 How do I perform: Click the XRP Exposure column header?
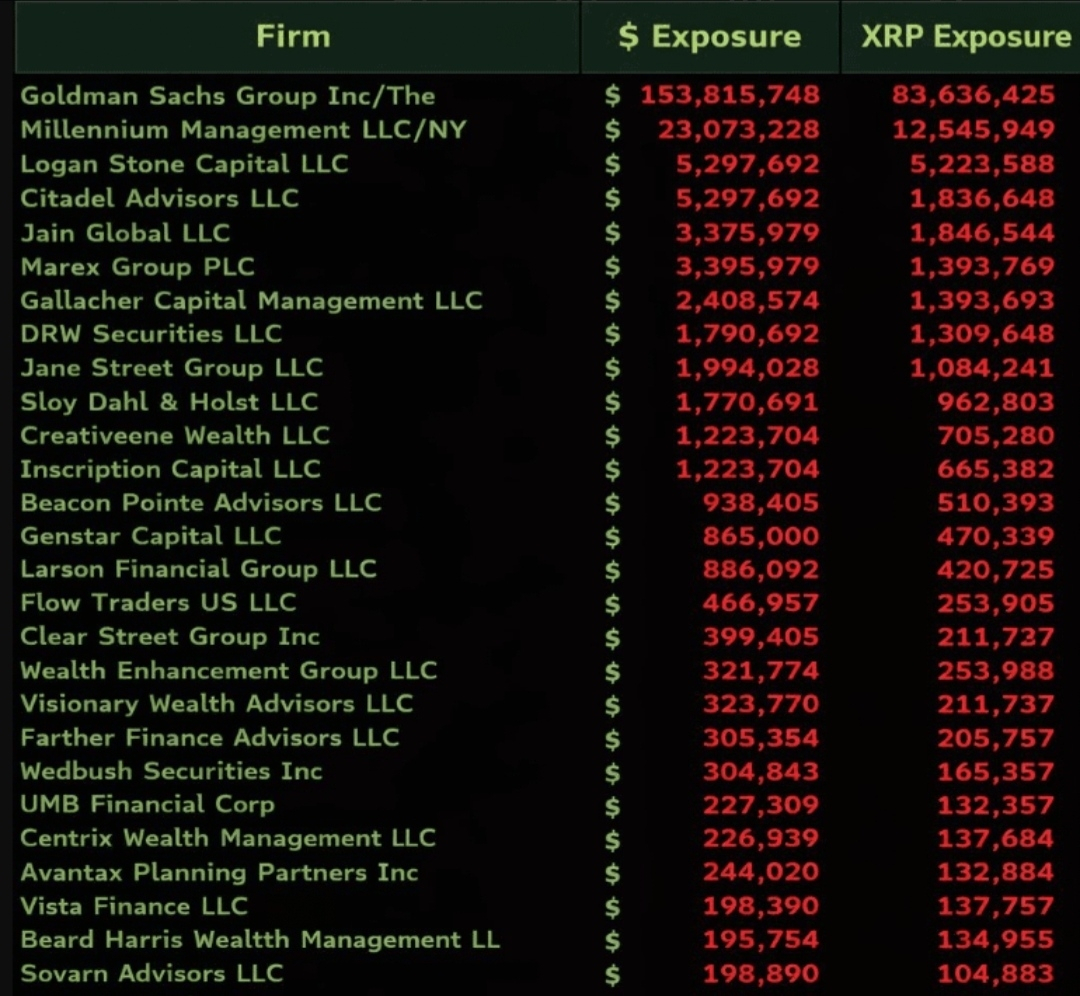(961, 37)
